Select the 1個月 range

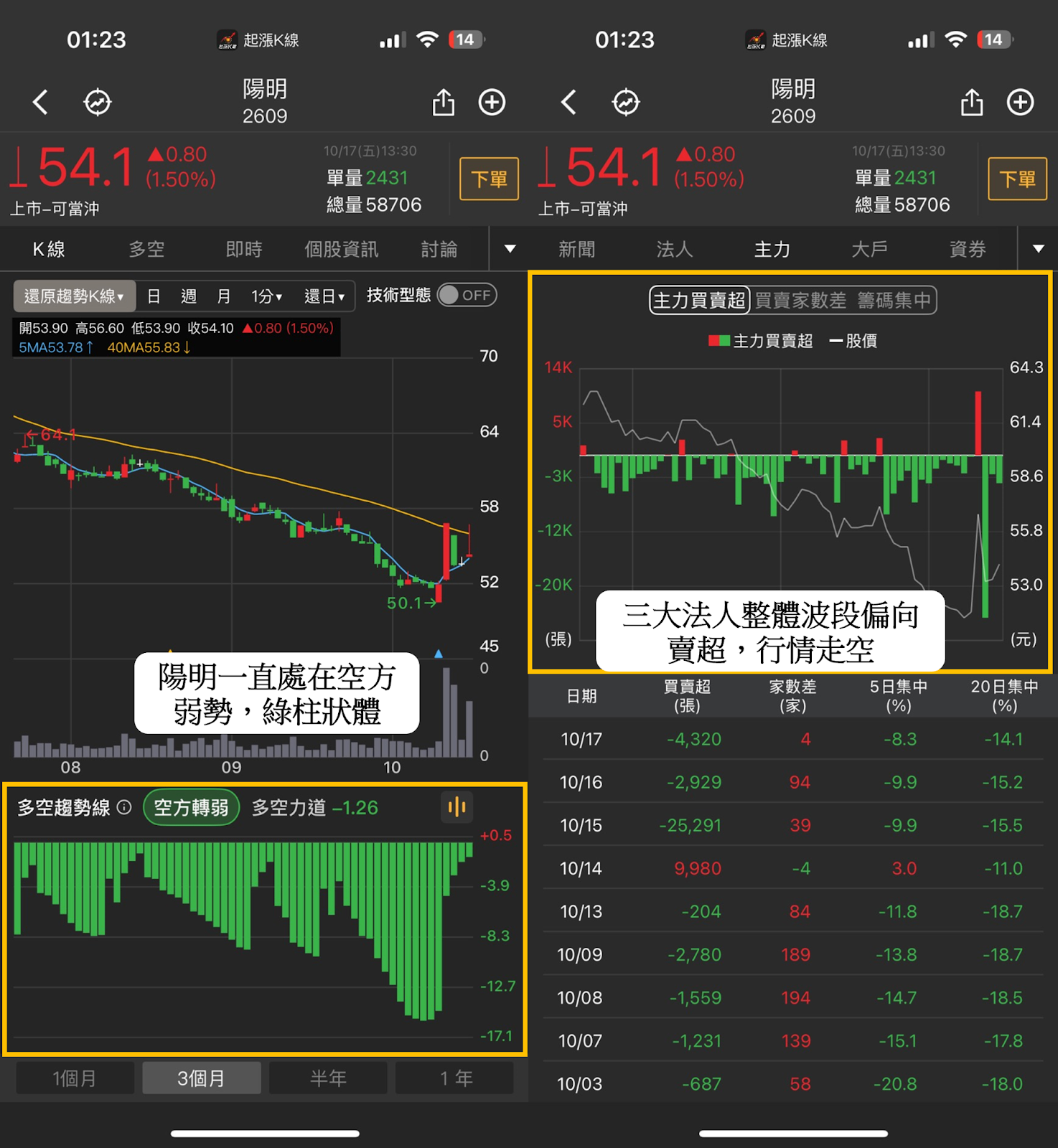click(75, 1078)
